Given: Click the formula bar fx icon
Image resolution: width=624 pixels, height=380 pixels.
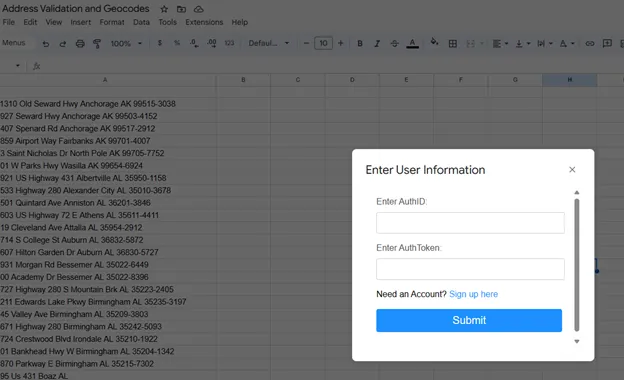Looking at the screenshot, I should [37, 66].
